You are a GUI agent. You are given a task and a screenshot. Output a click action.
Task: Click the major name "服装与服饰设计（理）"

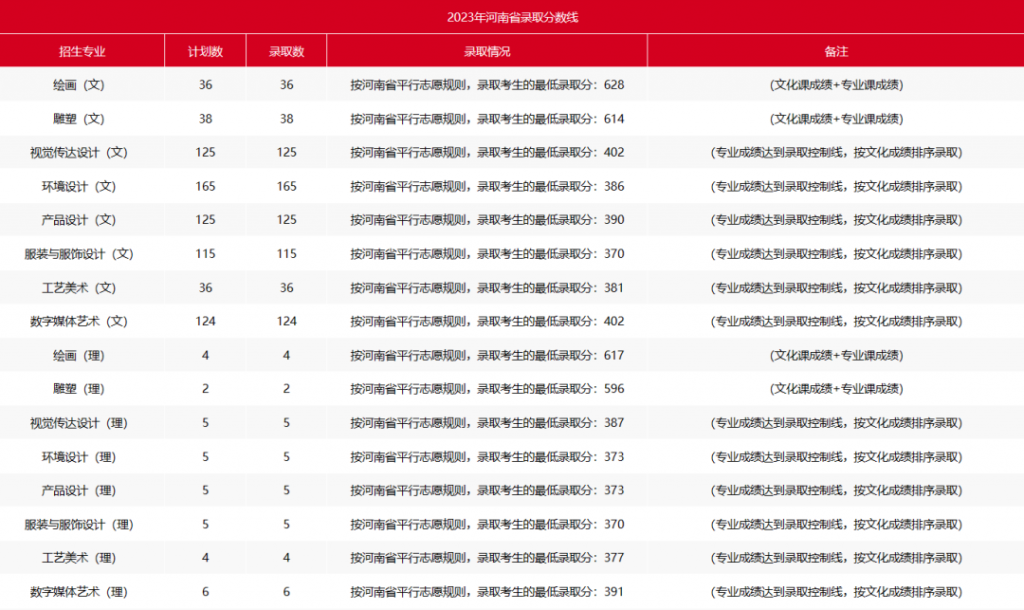pyautogui.click(x=79, y=524)
